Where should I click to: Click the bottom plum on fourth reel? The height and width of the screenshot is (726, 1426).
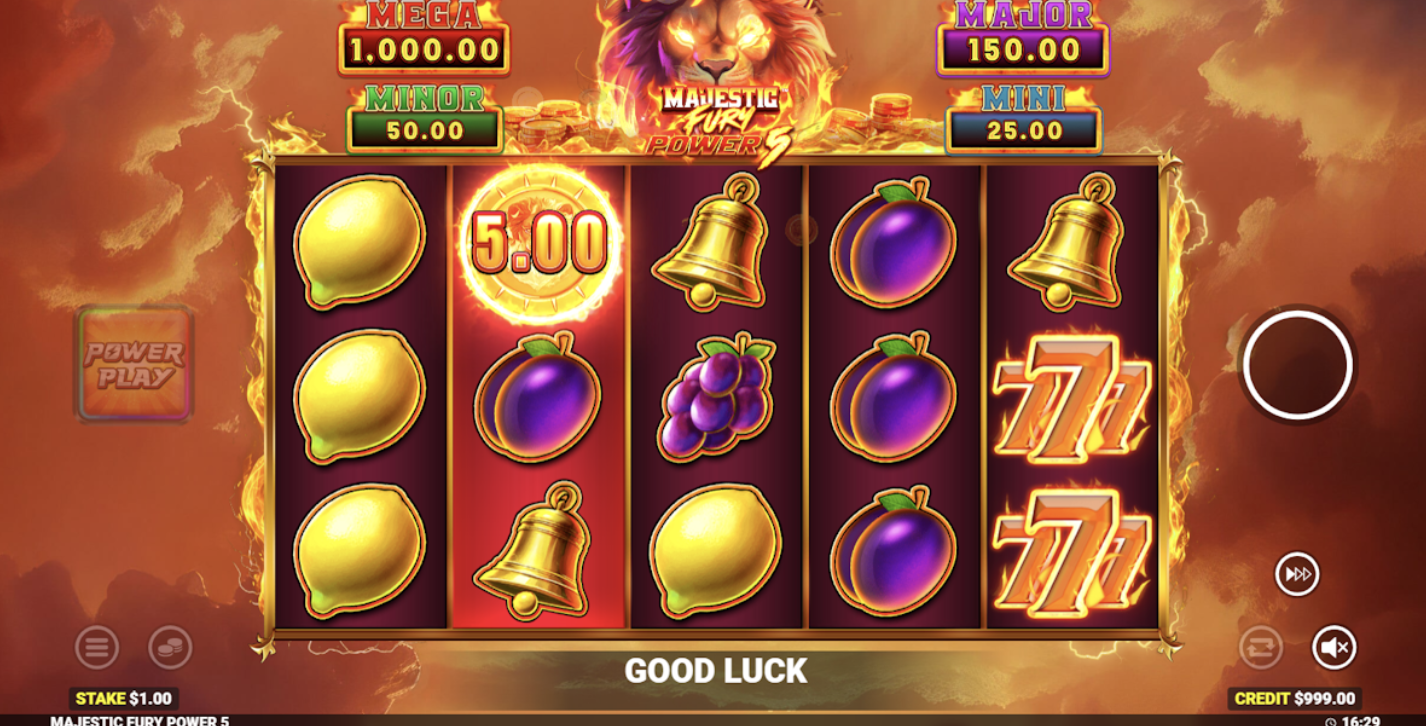(893, 551)
